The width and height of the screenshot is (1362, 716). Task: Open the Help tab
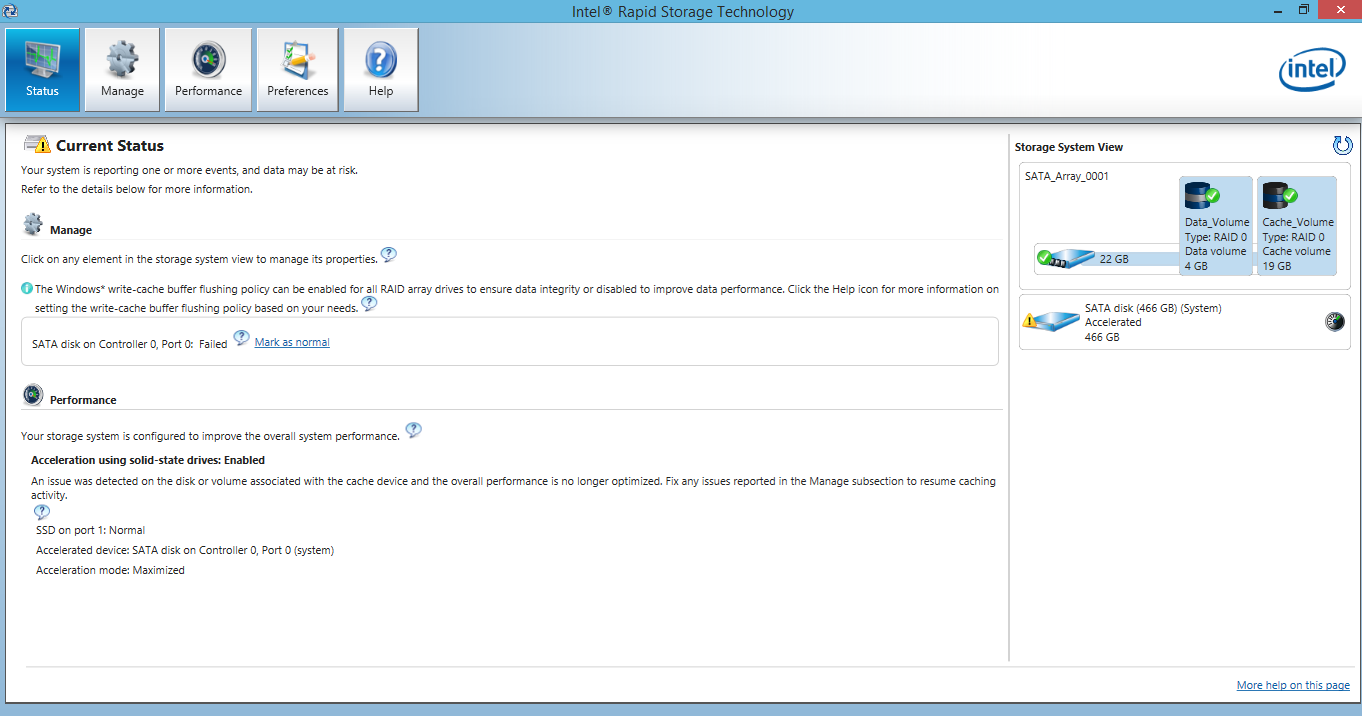pos(381,69)
